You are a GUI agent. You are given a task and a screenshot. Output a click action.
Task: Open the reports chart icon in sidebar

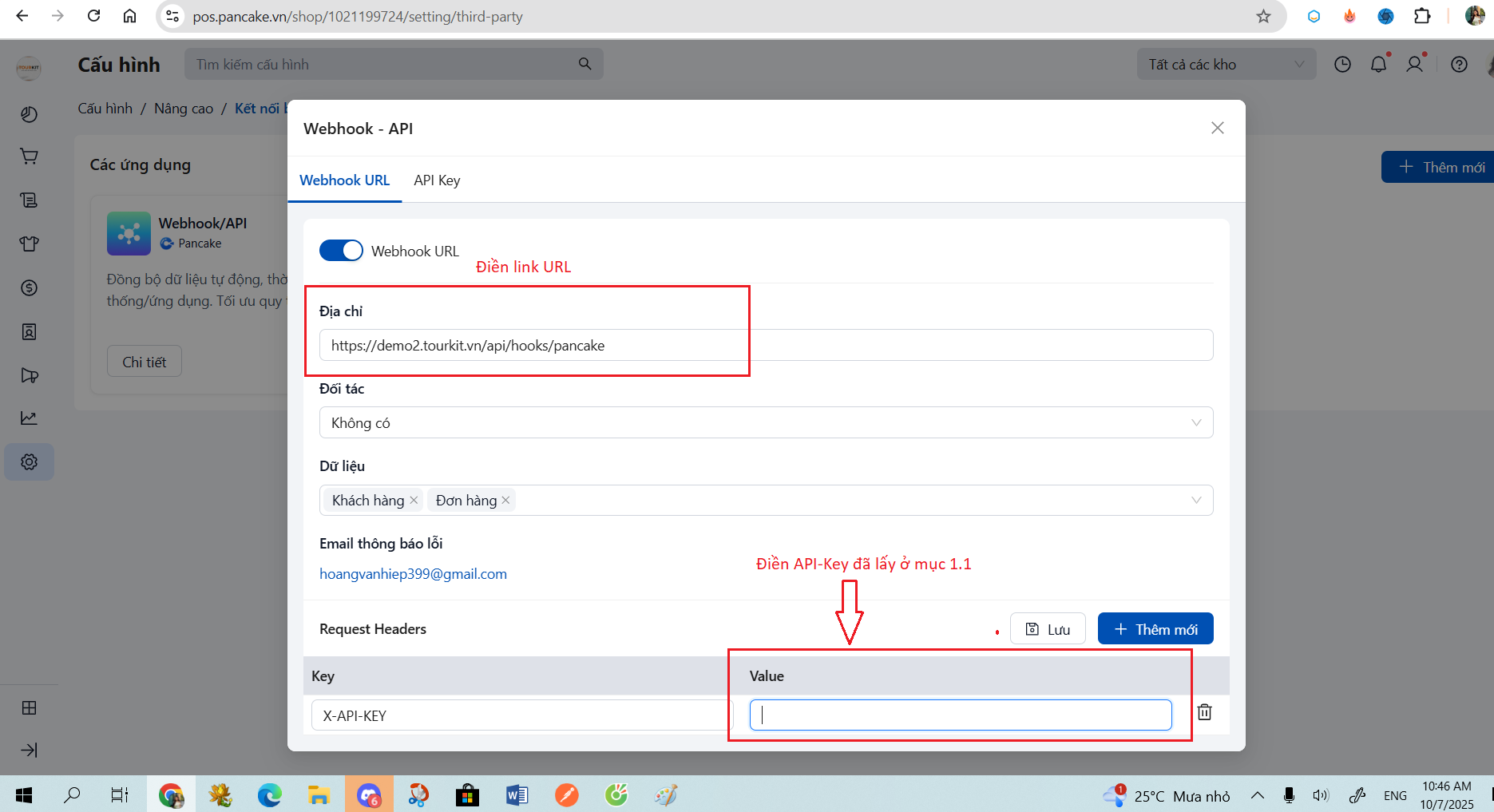pos(30,418)
